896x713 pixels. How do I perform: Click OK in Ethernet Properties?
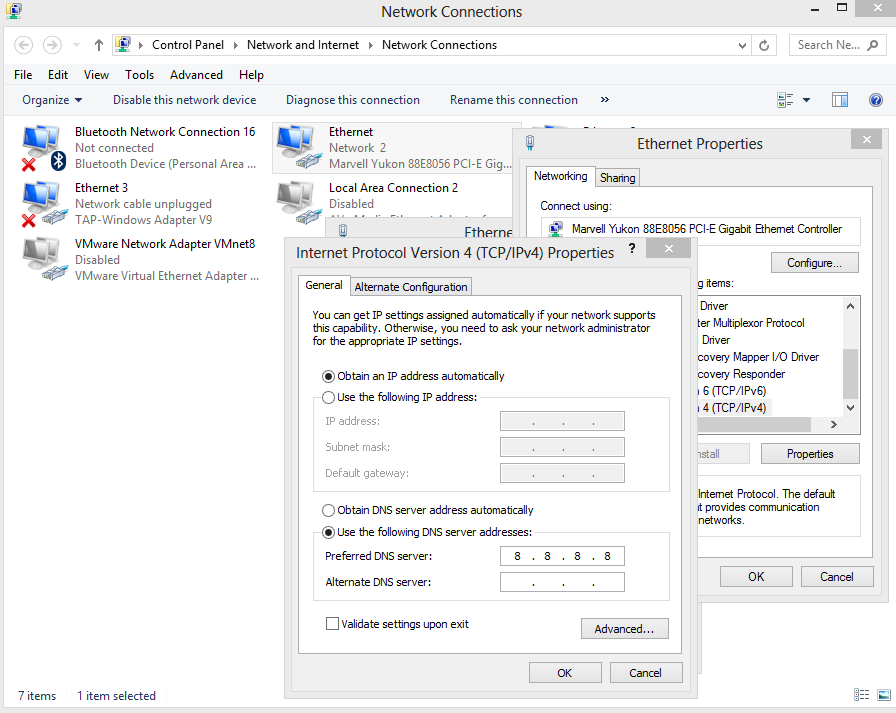tap(756, 577)
